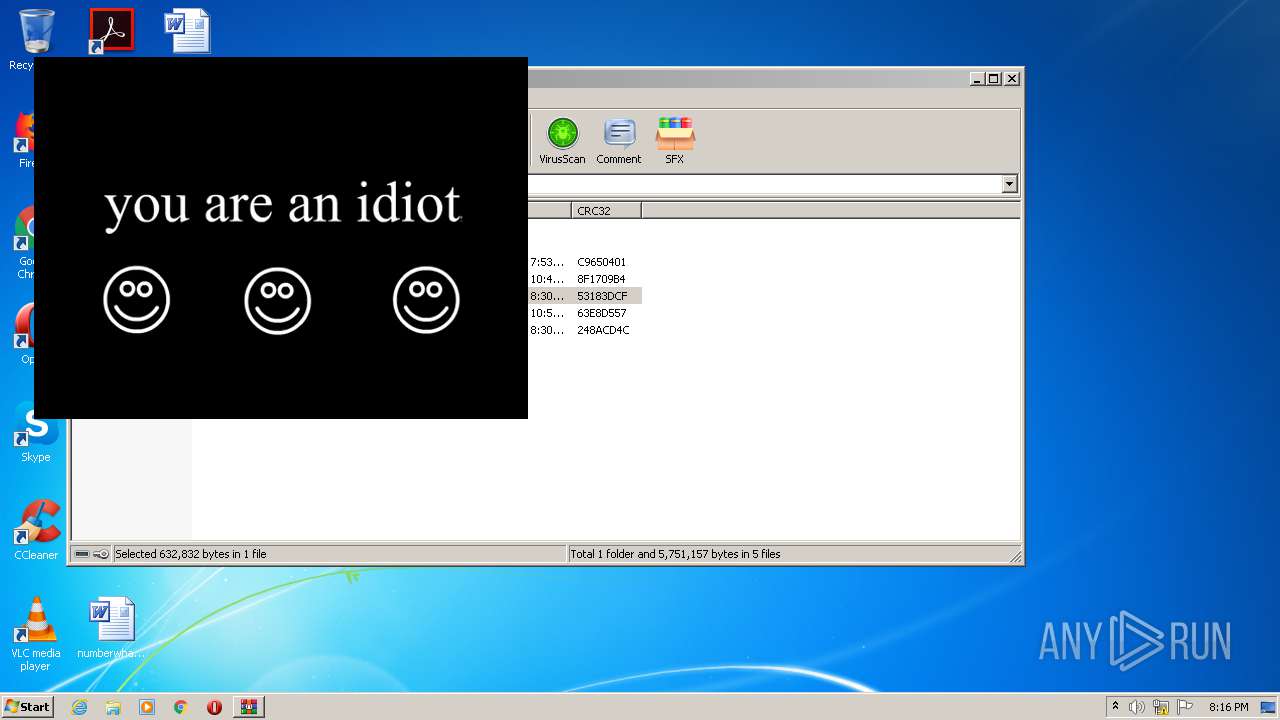Select numberwha... Word document
The height and width of the screenshot is (720, 1280).
click(x=111, y=628)
